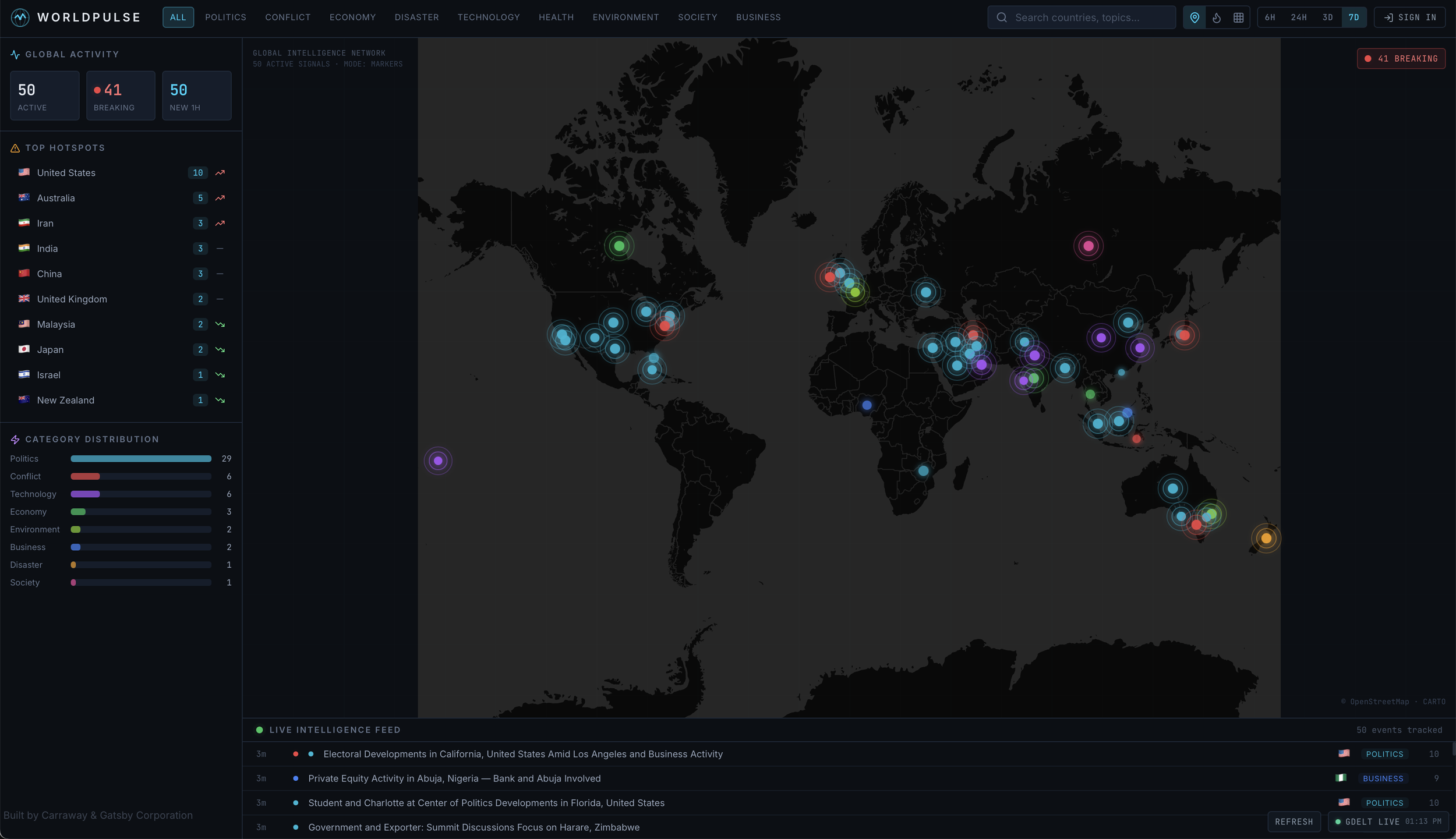Switch to heatmap view using the flame icon
The image size is (1456, 839).
pos(1217,17)
